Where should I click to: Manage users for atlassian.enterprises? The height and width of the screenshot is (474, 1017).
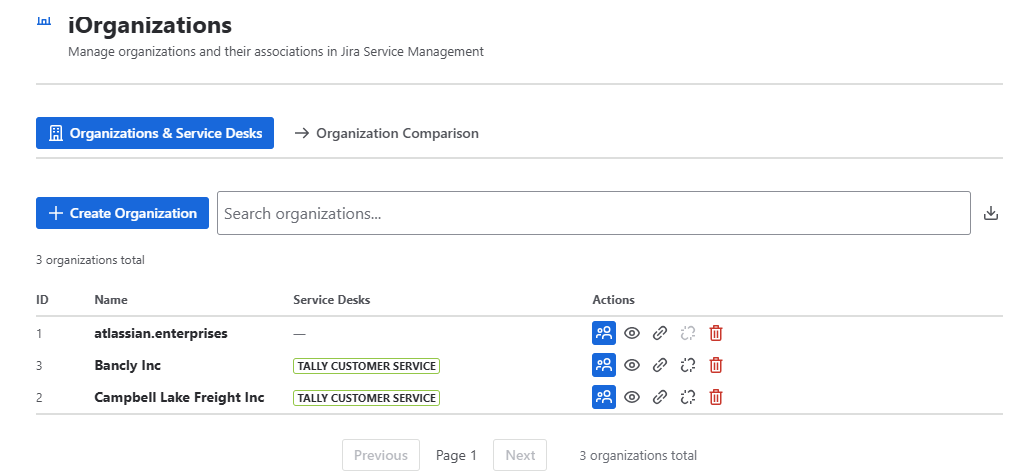[604, 333]
